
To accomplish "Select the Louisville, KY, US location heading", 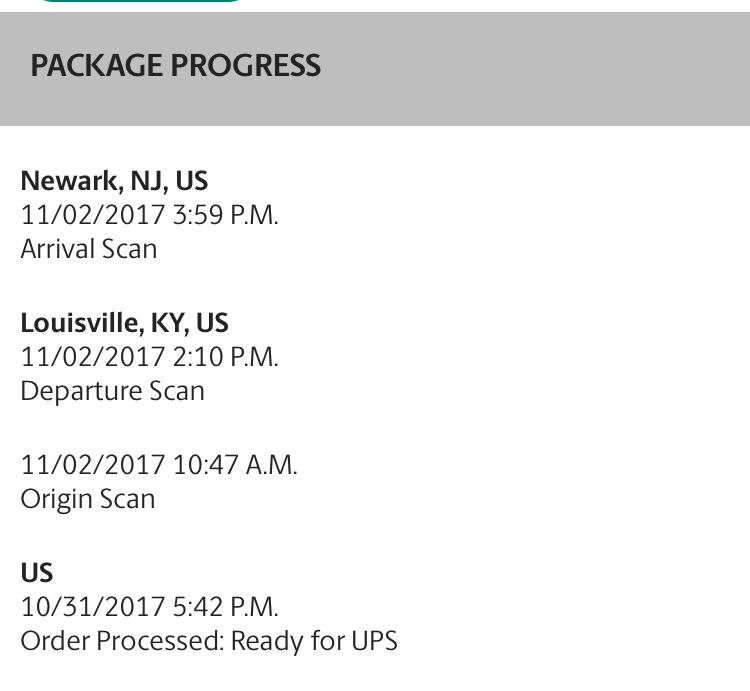I will pos(124,323).
